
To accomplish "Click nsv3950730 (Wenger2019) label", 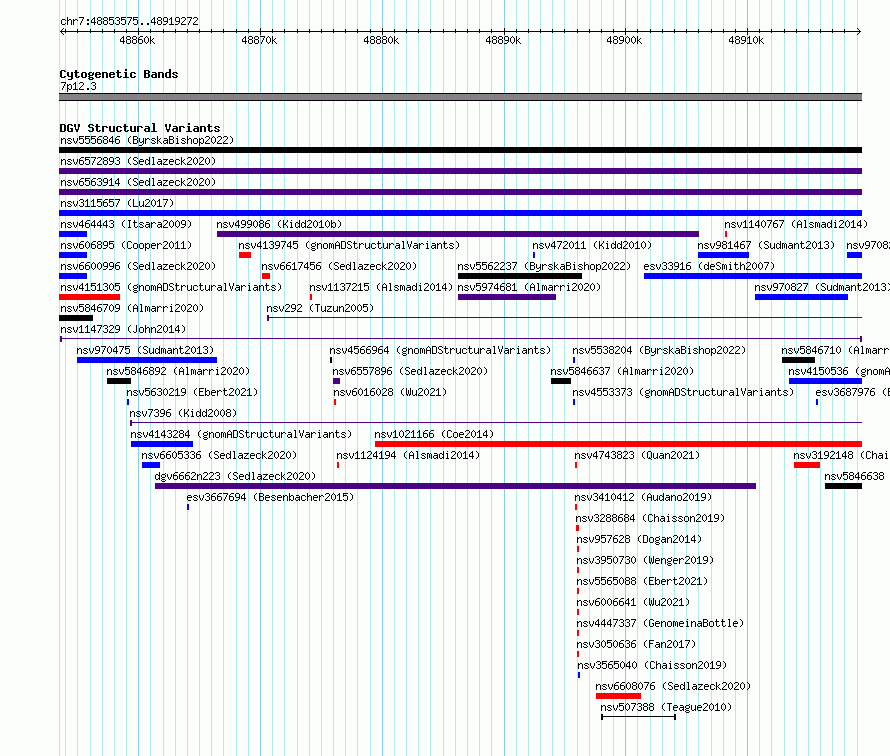I will [645, 560].
